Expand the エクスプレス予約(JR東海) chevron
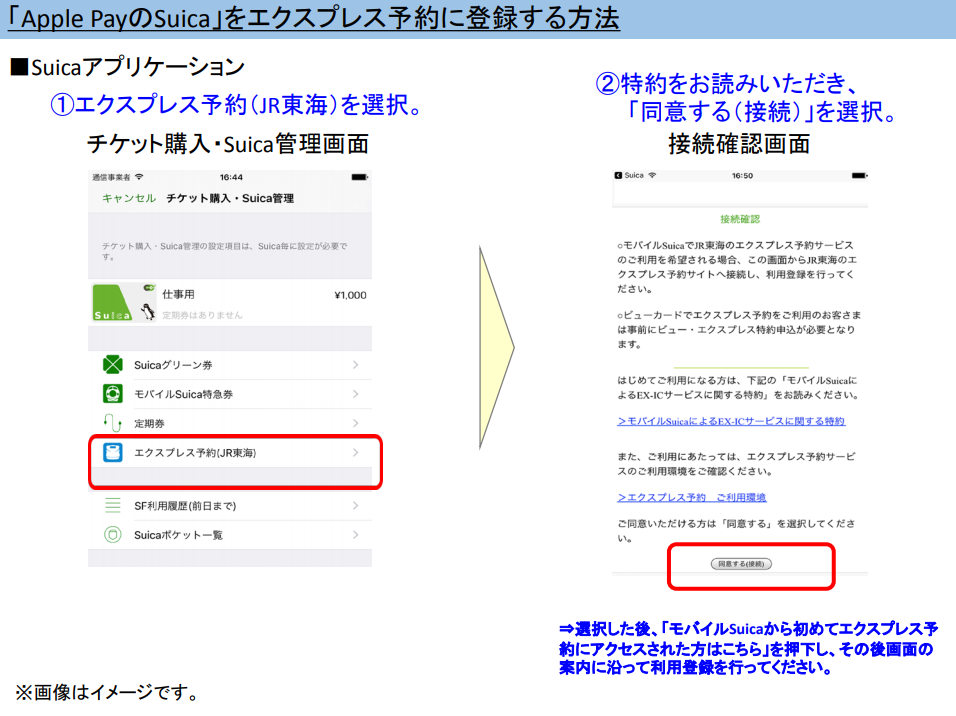Screen dimensions: 956x716 [355, 453]
